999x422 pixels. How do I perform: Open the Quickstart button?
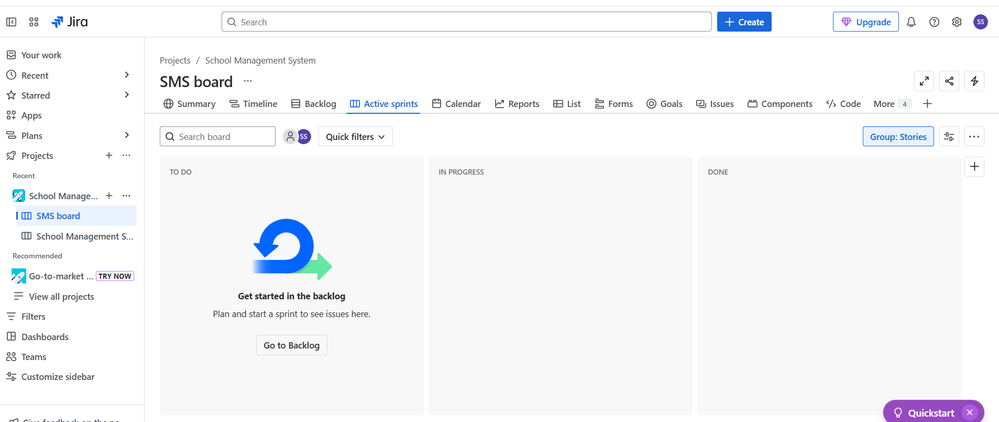(924, 412)
